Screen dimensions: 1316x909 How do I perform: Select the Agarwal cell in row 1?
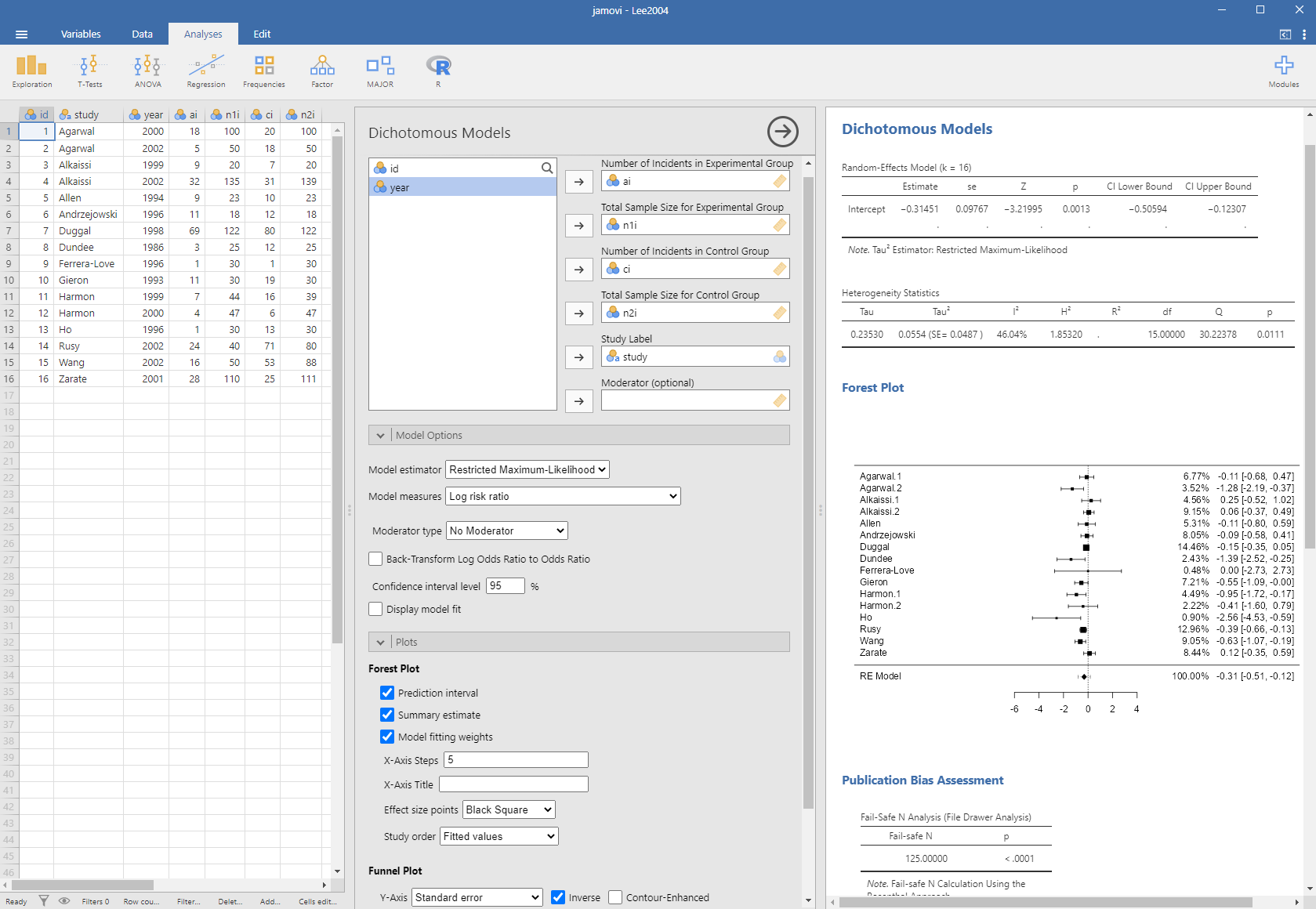pos(89,132)
